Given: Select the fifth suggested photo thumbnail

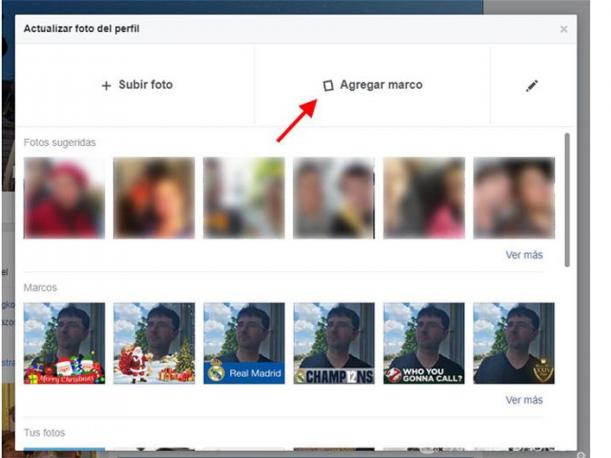Looking at the screenshot, I should 424,198.
